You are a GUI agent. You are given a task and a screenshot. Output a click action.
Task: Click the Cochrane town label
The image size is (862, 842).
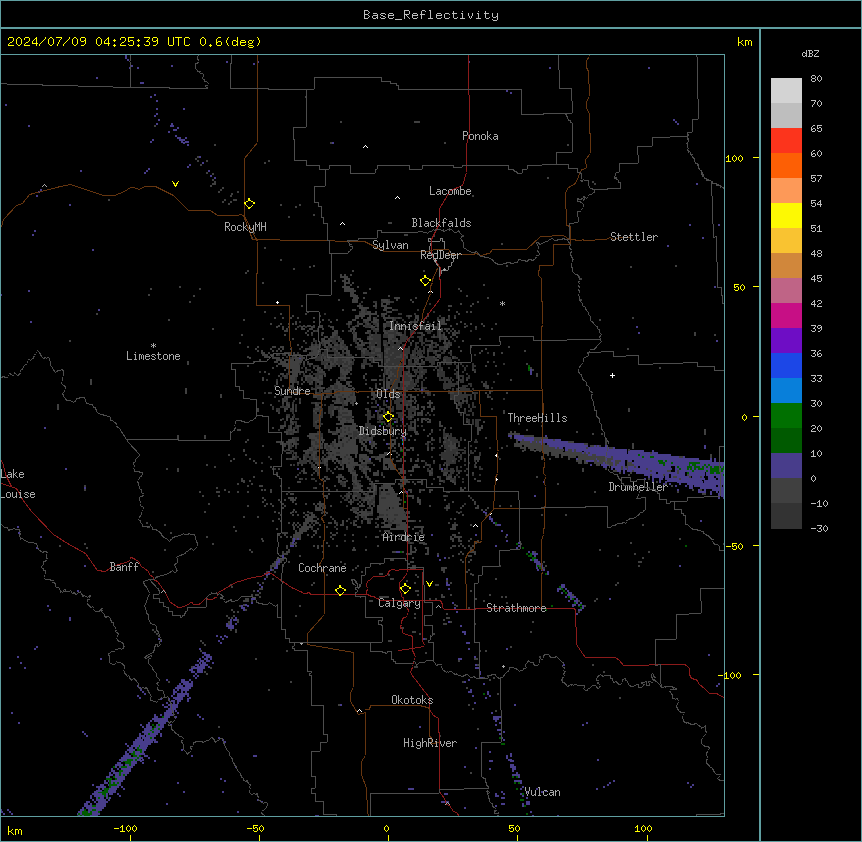tap(322, 568)
